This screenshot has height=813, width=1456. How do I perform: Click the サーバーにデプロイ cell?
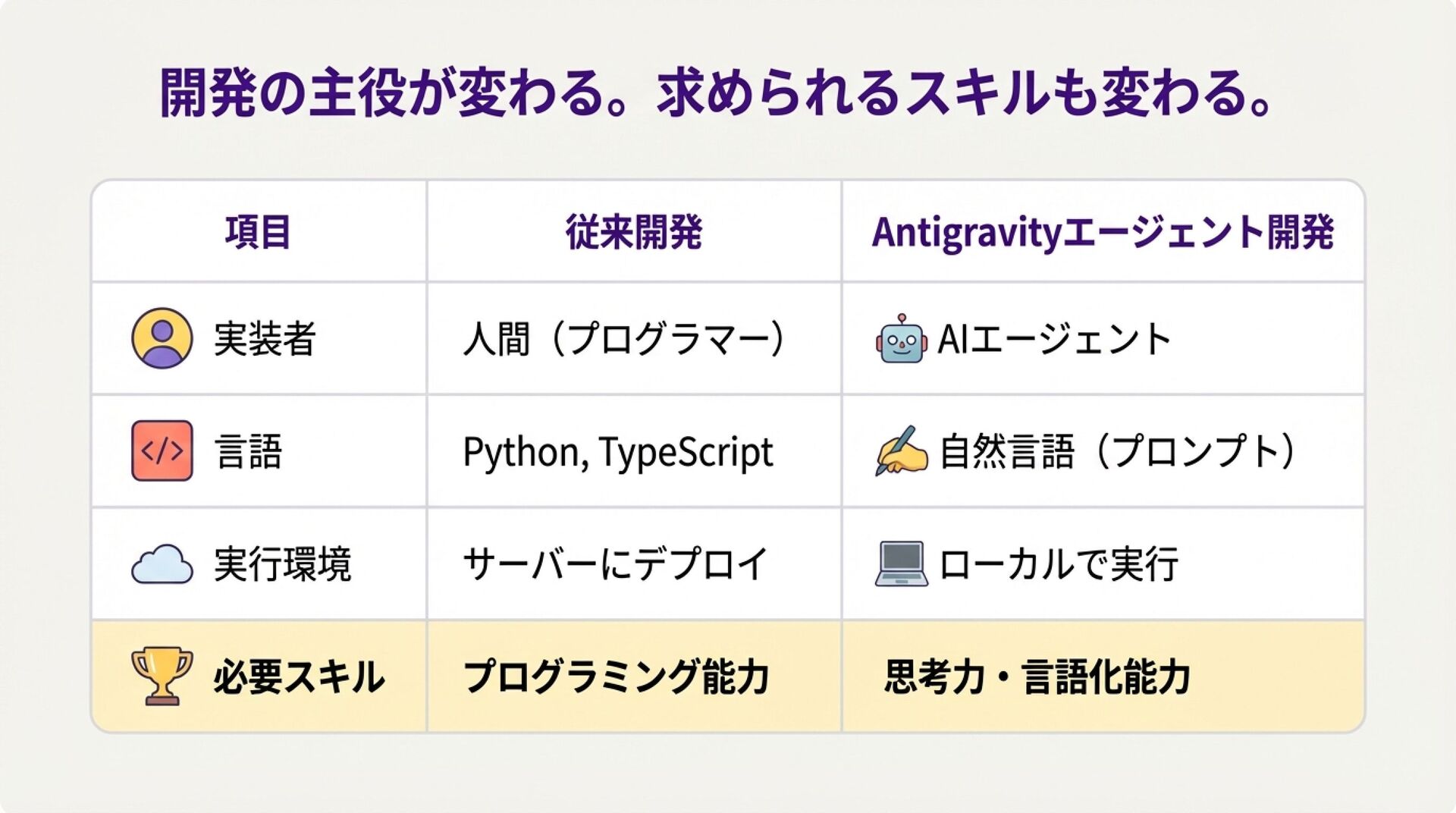[615, 564]
